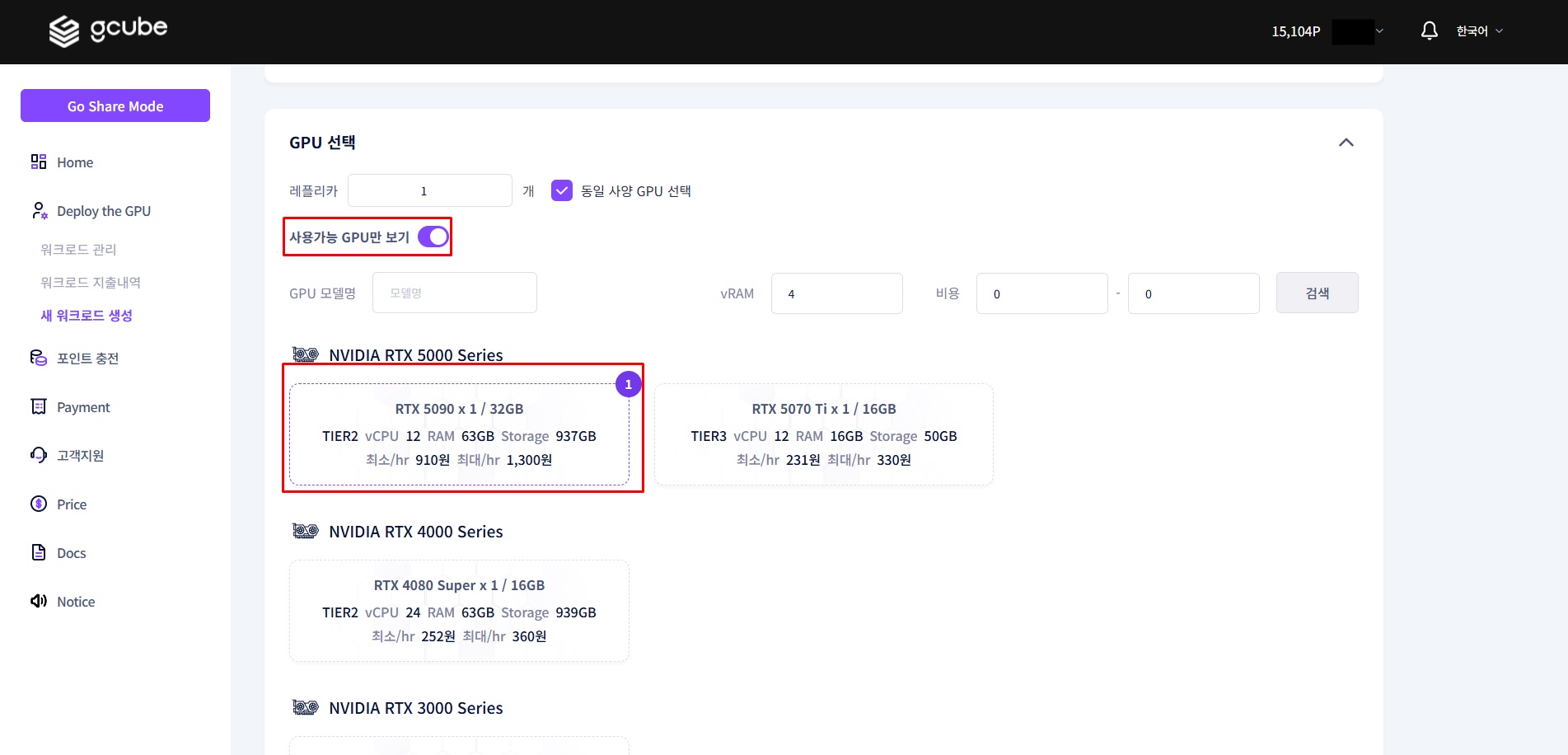Select the RTX 4080 Super x 1 / 16GB card
This screenshot has width=1568, height=755.
pos(459,611)
